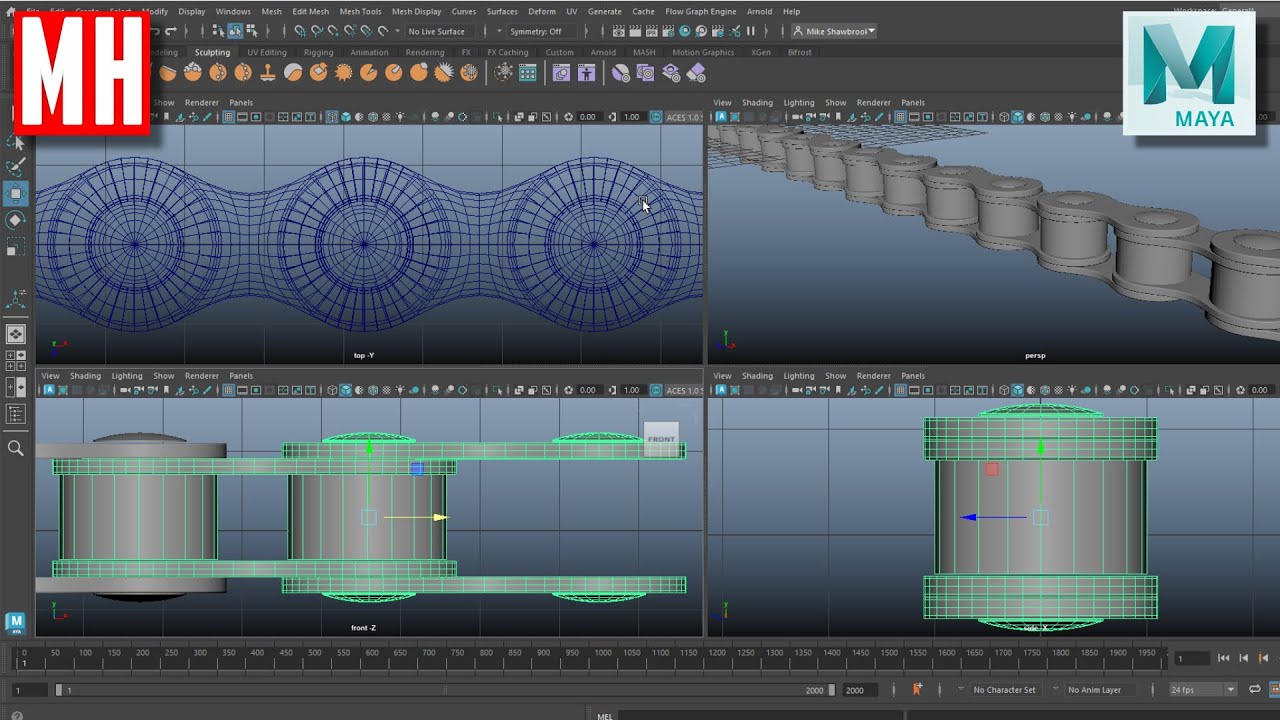This screenshot has width=1280, height=720.
Task: Click the No Live Surface field
Action: coord(437,31)
